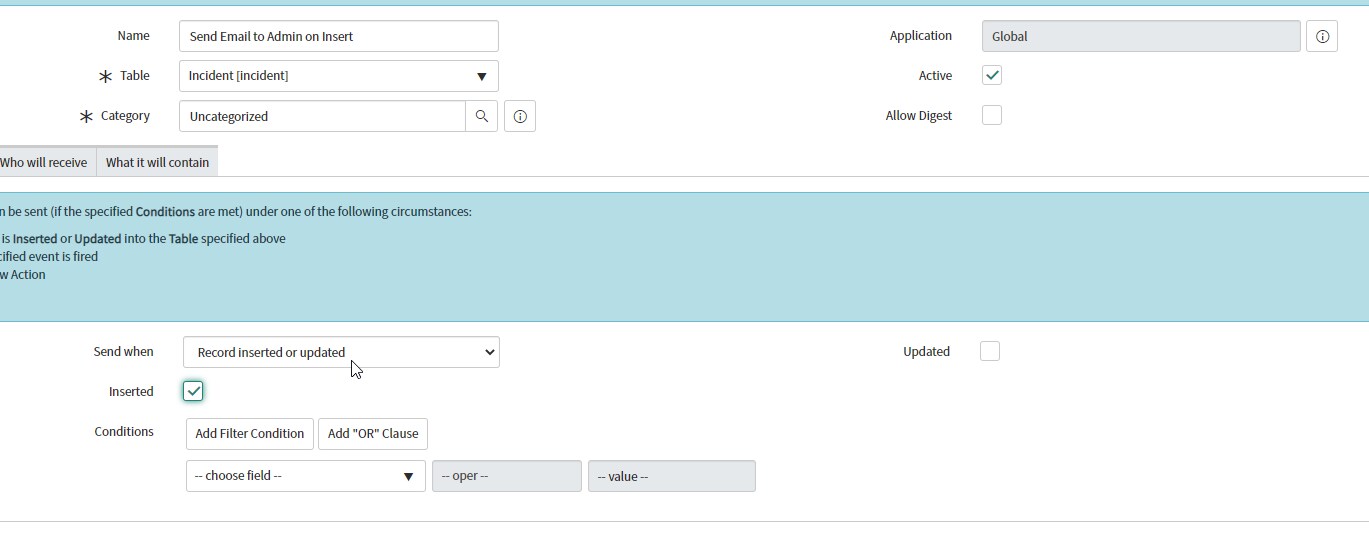Uncheck the Inserted checkbox
The width and height of the screenshot is (1369, 536).
pyautogui.click(x=193, y=391)
